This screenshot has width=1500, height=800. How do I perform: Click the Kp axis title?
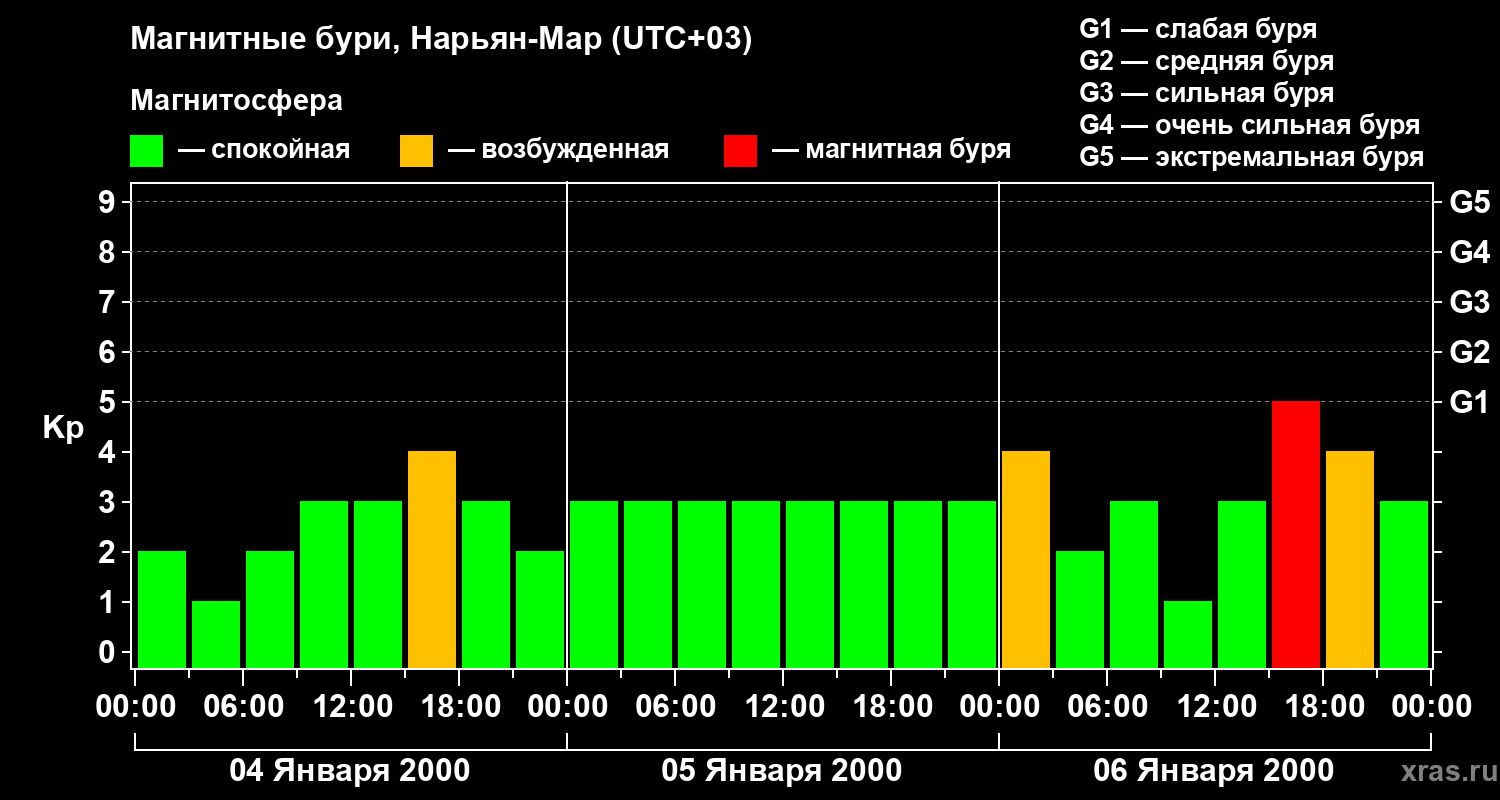click(63, 429)
